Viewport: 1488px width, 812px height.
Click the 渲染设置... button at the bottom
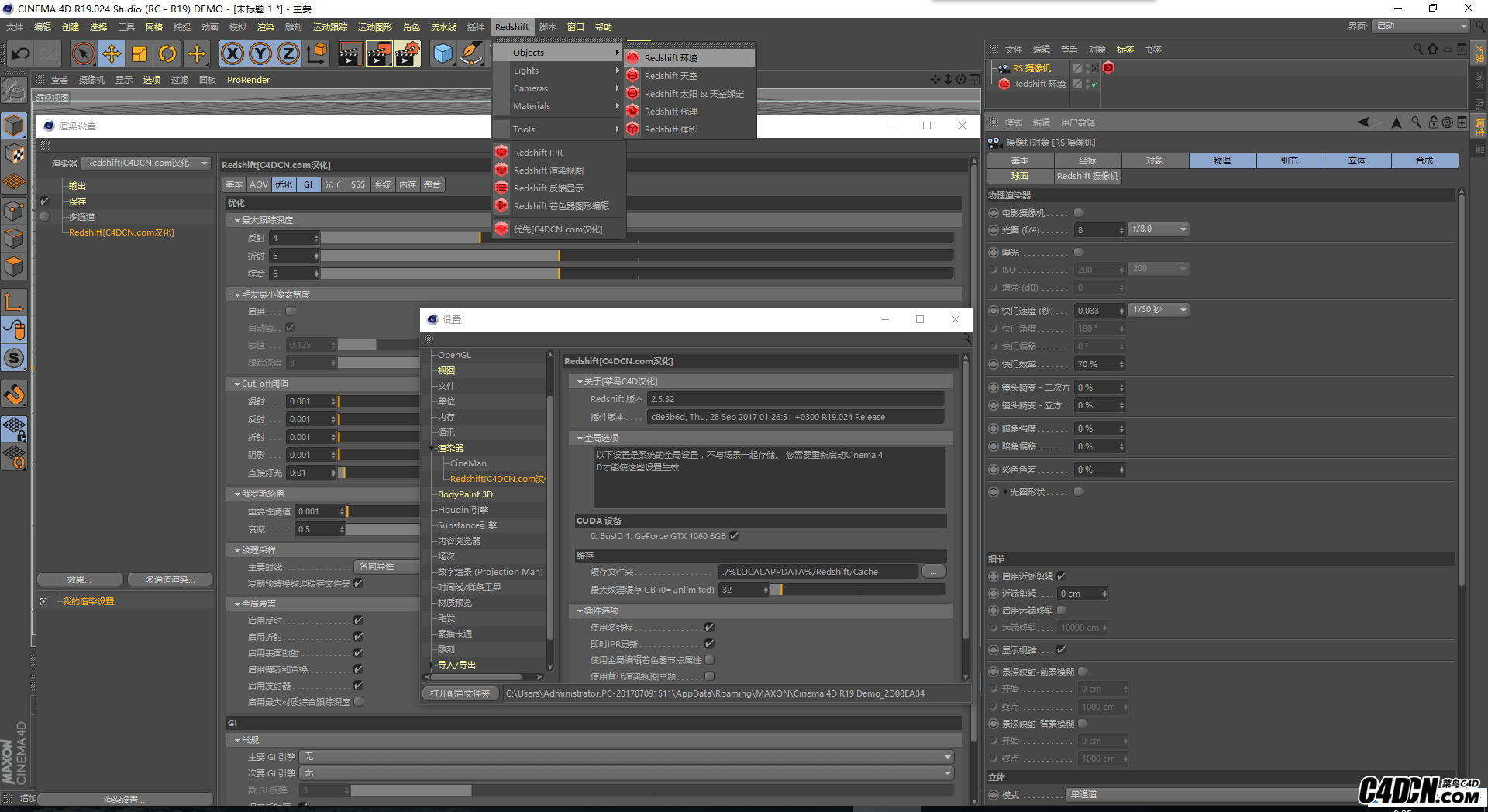point(124,799)
